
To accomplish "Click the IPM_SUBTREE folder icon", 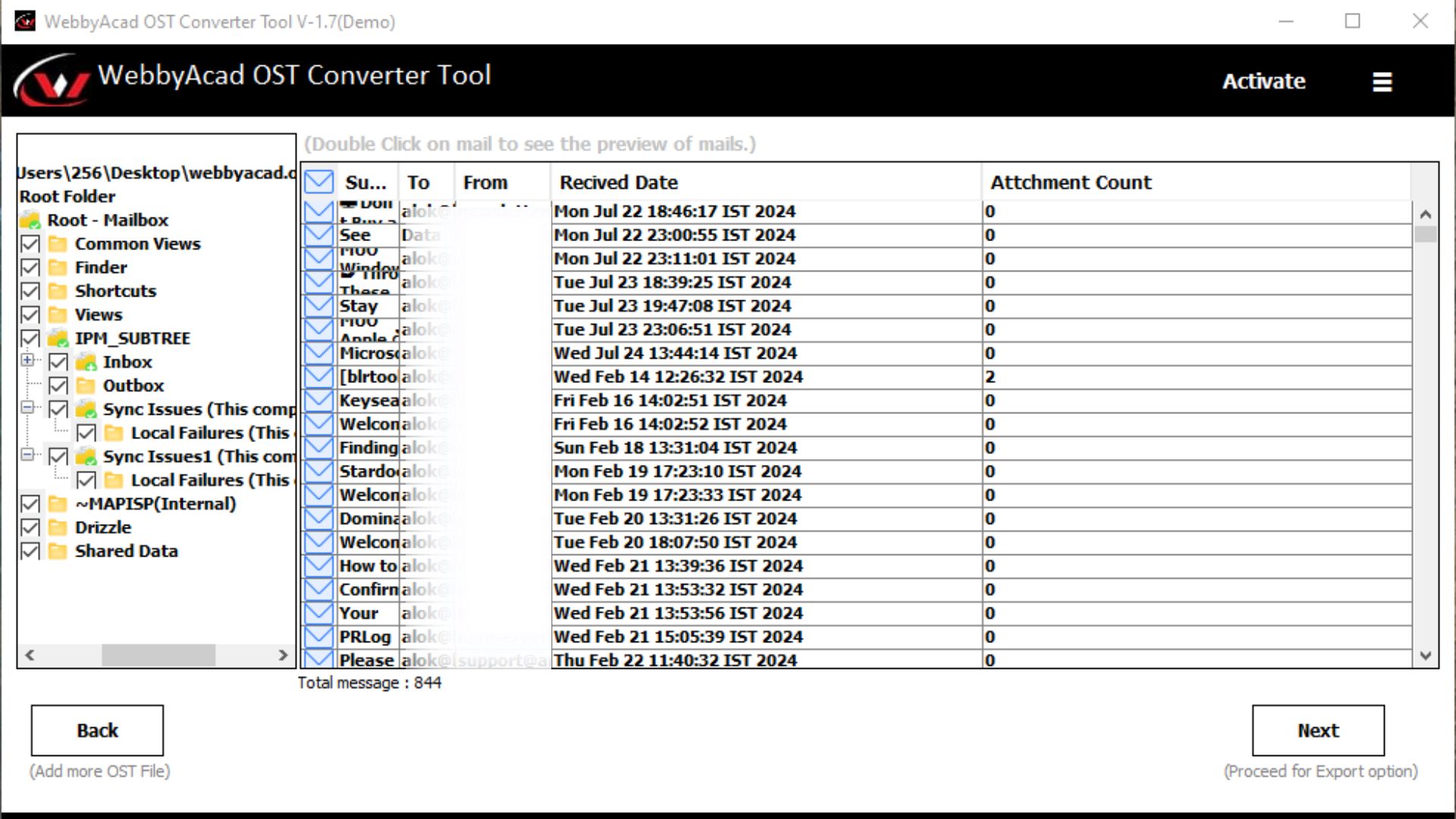I will (58, 338).
